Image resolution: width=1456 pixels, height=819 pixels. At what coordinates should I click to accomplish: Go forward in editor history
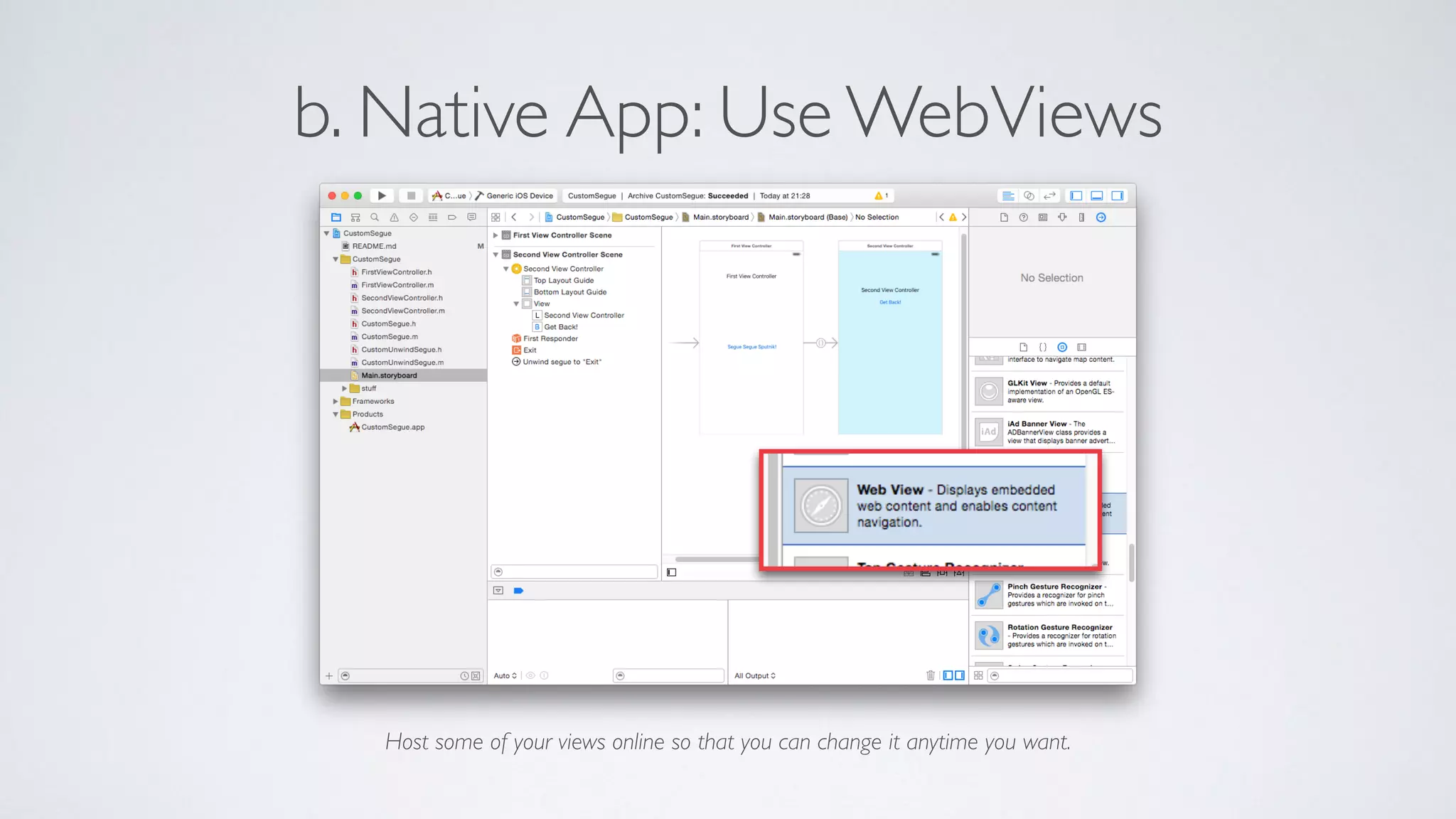531,218
